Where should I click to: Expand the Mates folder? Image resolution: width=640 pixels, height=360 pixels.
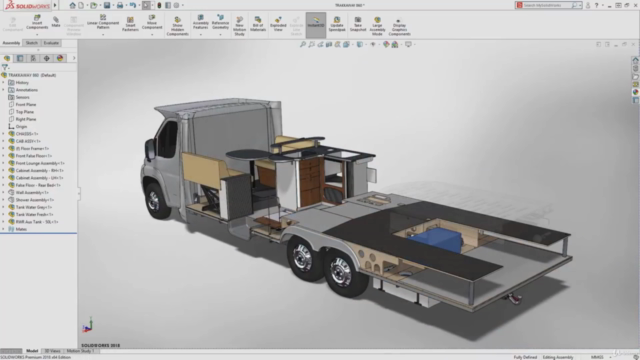4,229
